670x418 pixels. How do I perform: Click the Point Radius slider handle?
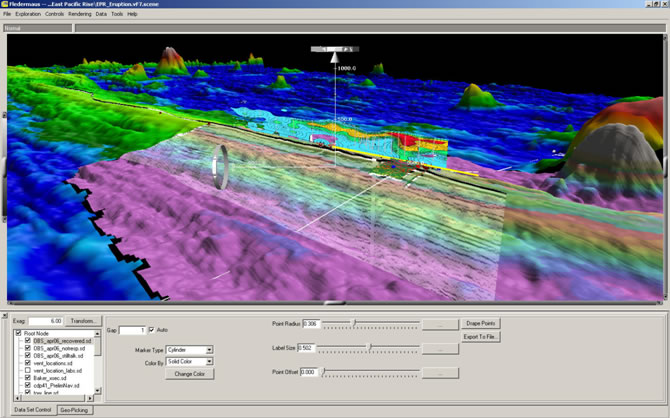[x=354, y=324]
